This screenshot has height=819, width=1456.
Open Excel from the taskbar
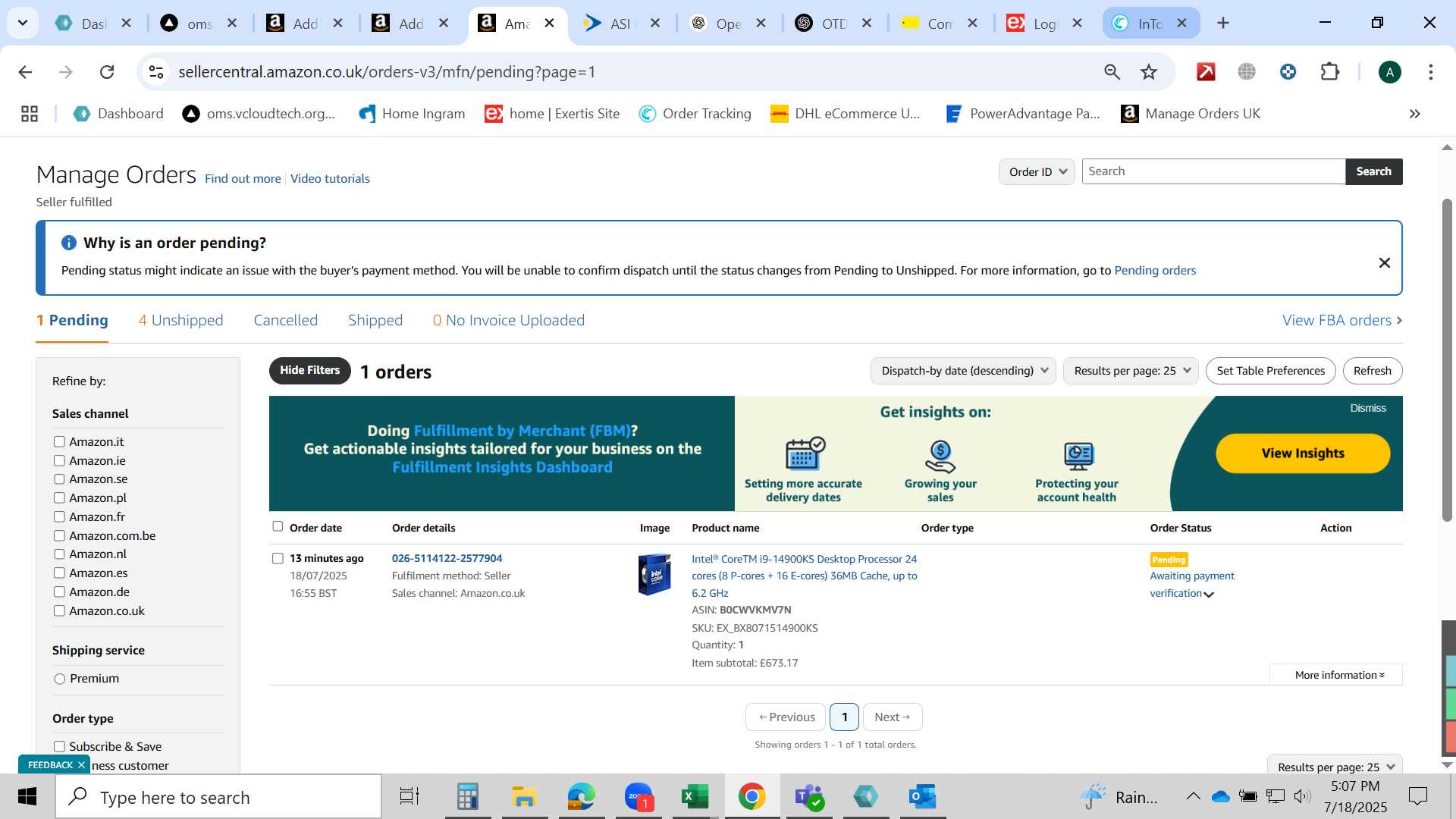pyautogui.click(x=695, y=797)
